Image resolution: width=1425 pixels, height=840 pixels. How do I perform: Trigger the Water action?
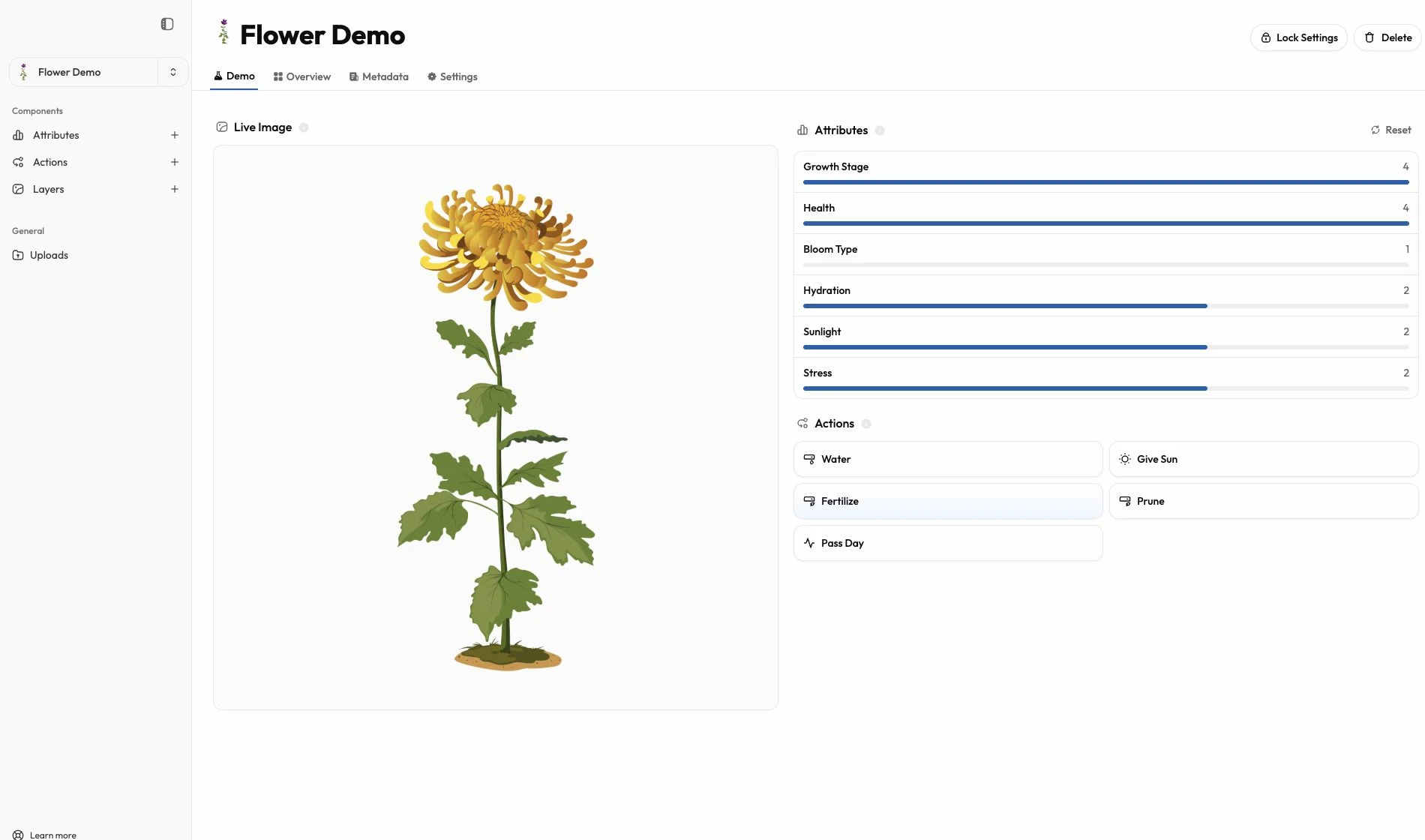tap(948, 459)
